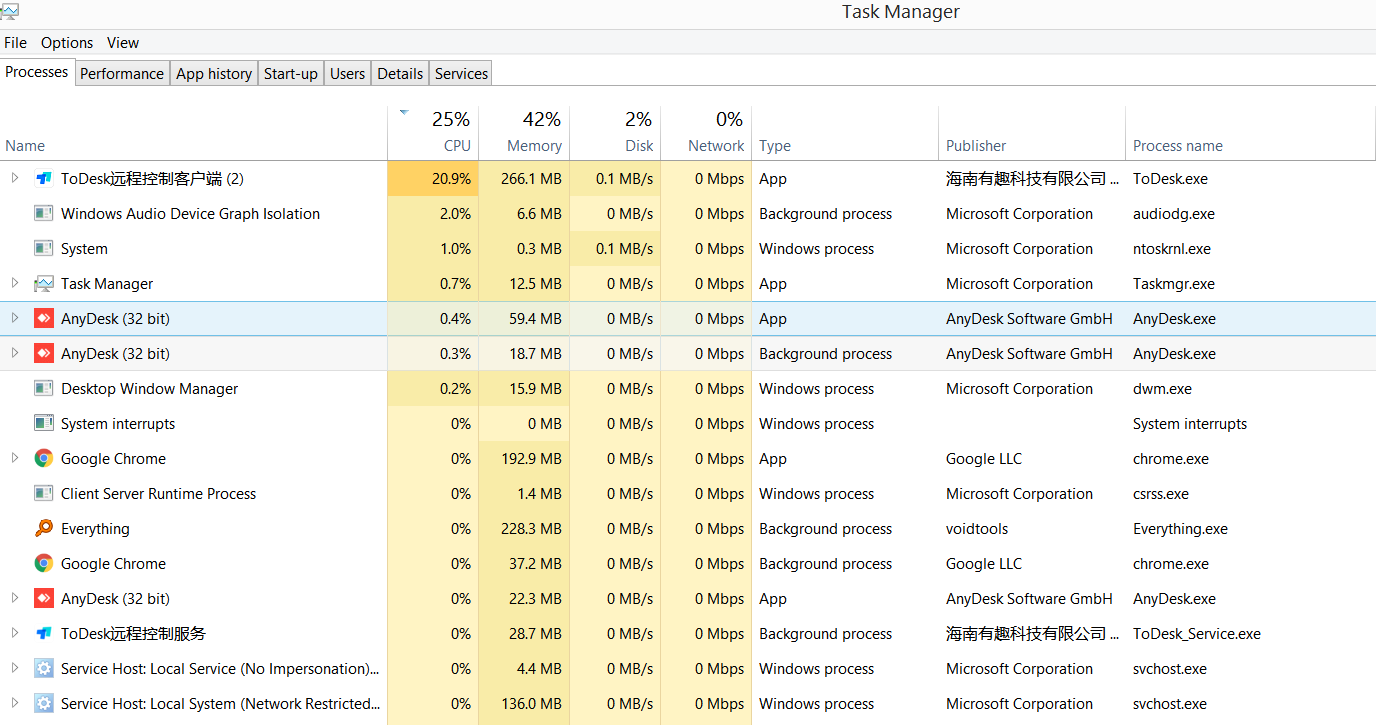Viewport: 1376px width, 725px height.
Task: Click the Local System svchost gear icon
Action: coord(43,704)
